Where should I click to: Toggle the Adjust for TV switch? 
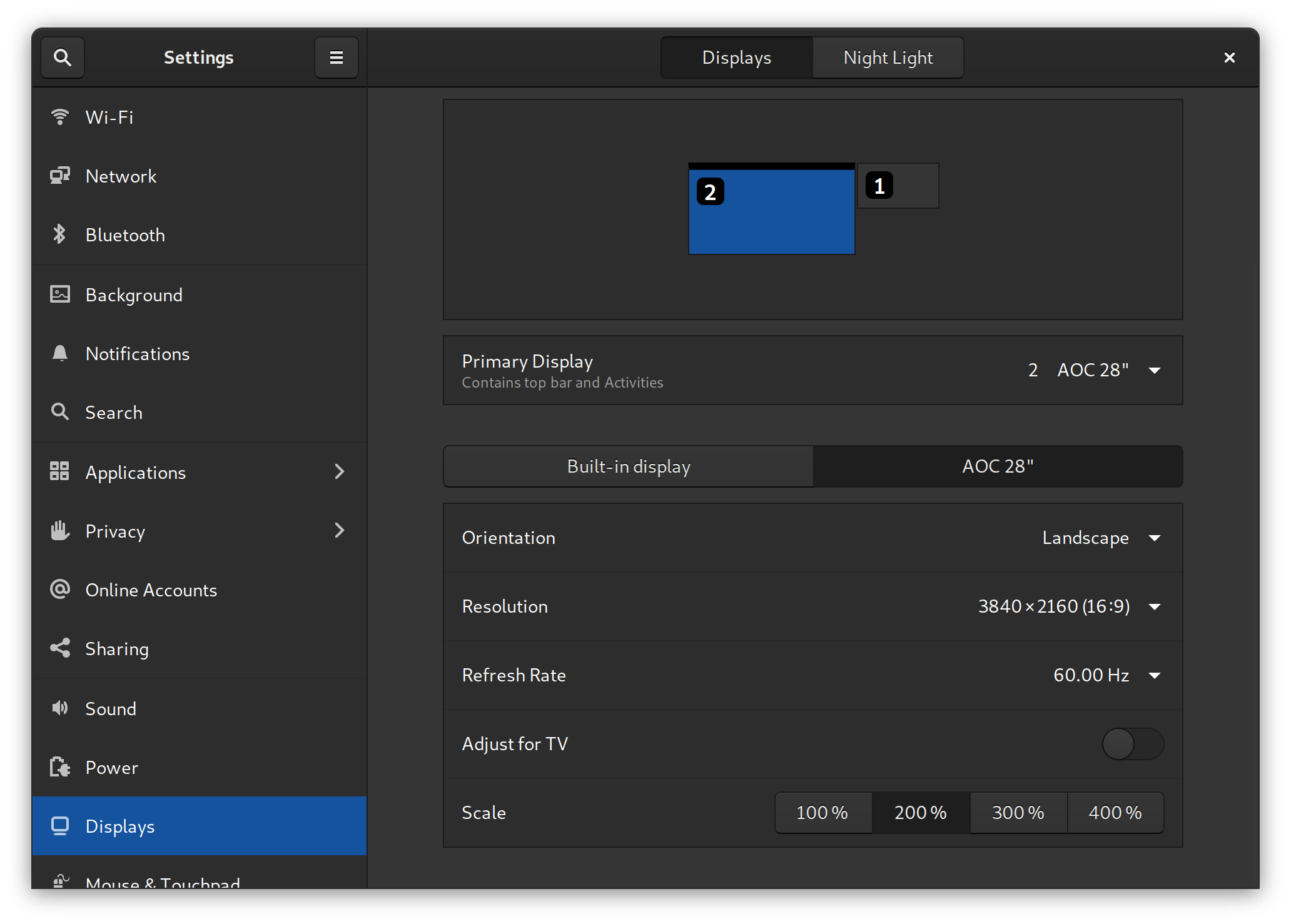[x=1131, y=744]
